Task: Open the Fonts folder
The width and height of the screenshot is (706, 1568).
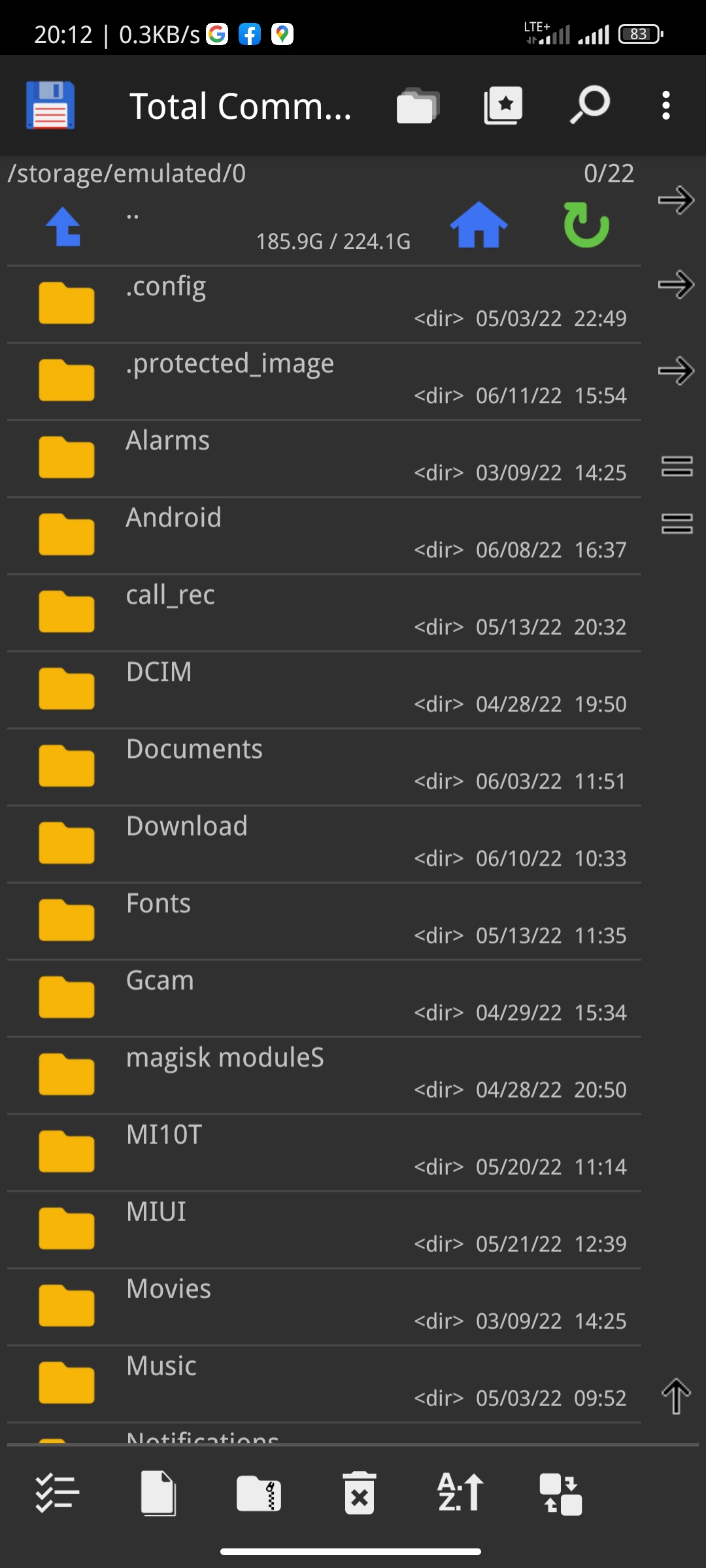Action: [324, 921]
